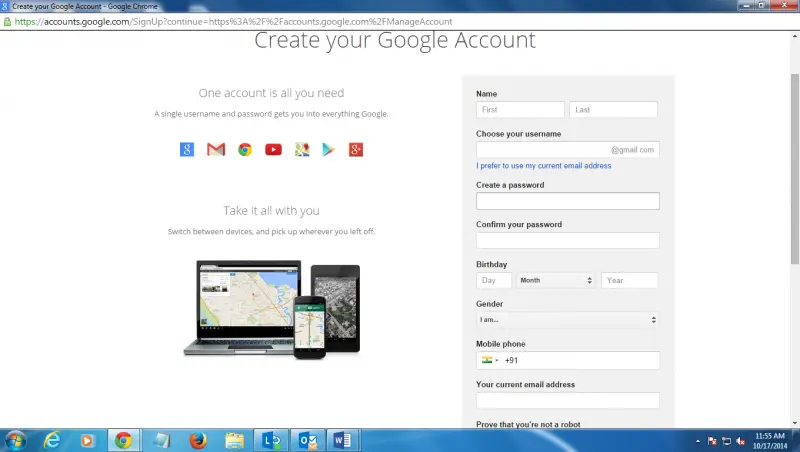
Task: Open the File Explorer folder in the taskbar
Action: [x=235, y=440]
